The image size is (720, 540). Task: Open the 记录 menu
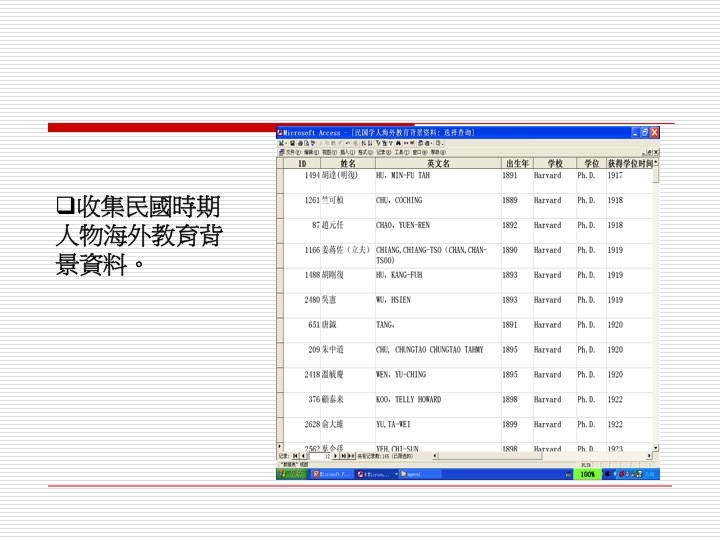(x=383, y=152)
